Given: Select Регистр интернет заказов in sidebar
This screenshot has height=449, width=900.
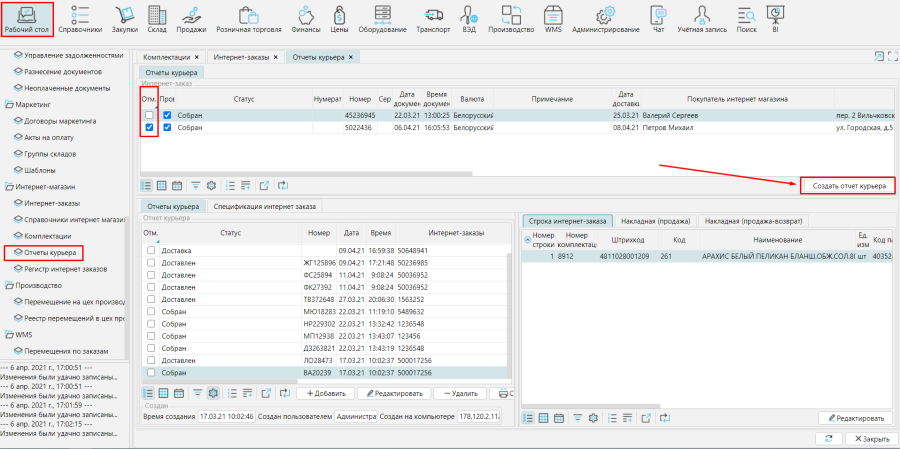Looking at the screenshot, I should click(x=66, y=268).
